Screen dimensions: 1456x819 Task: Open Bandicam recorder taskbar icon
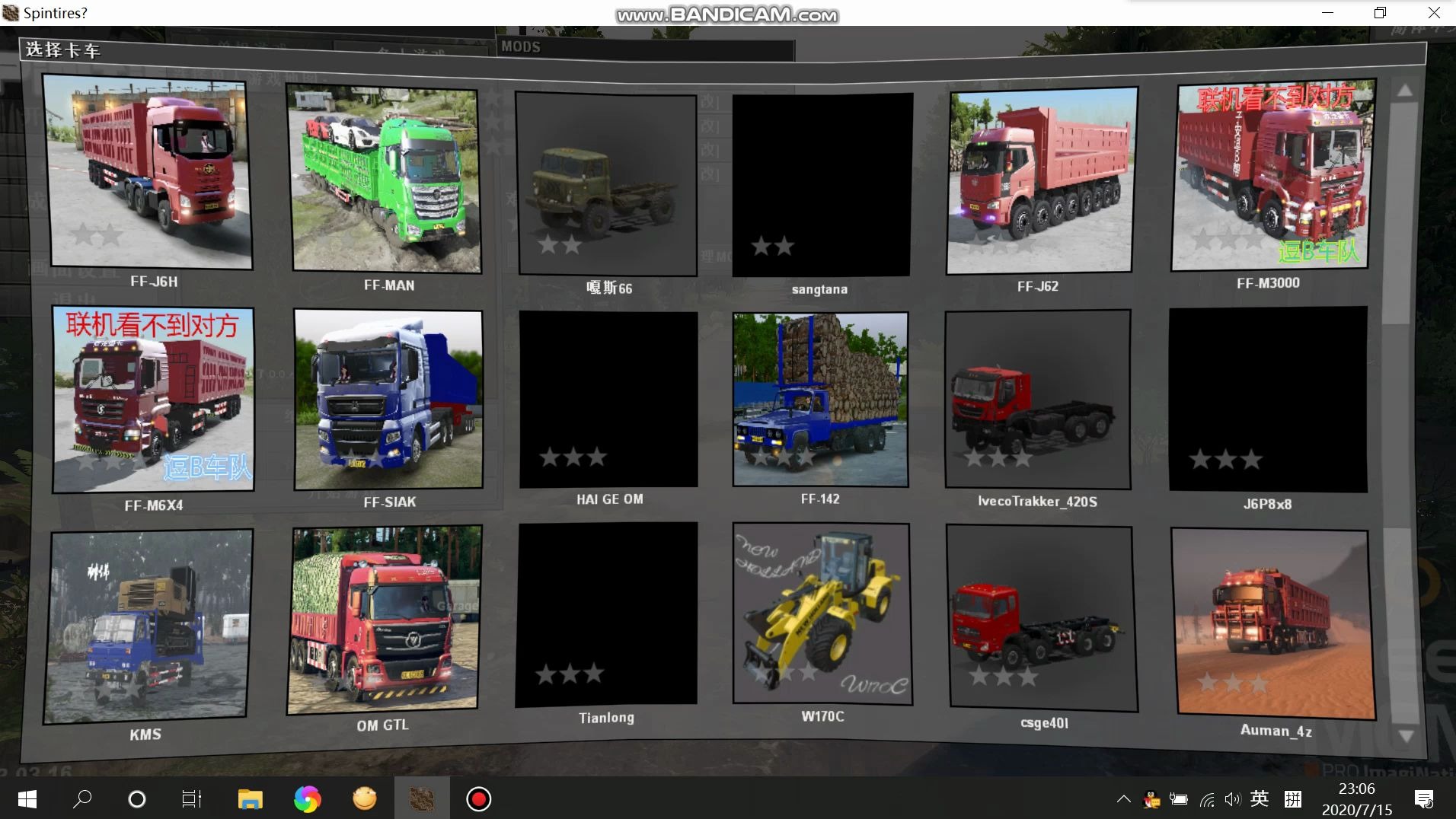(x=479, y=799)
